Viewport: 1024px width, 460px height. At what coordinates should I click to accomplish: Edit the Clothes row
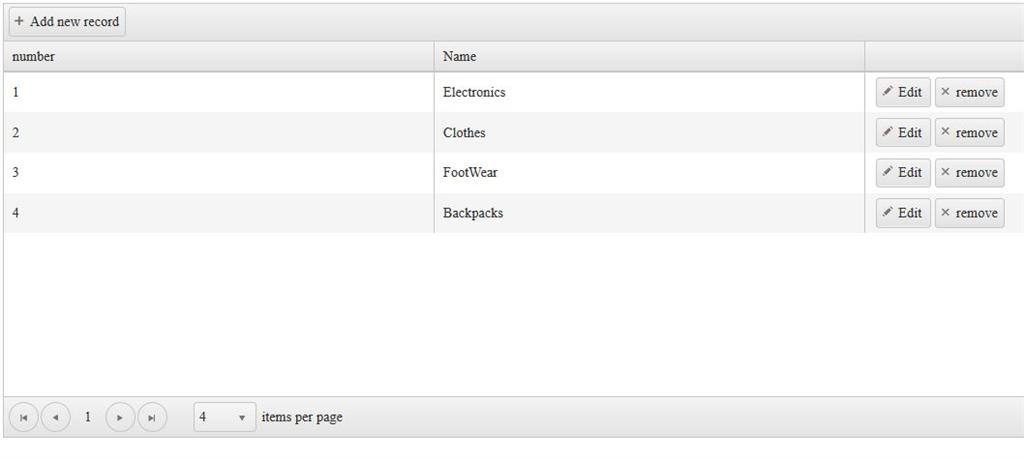(x=902, y=132)
